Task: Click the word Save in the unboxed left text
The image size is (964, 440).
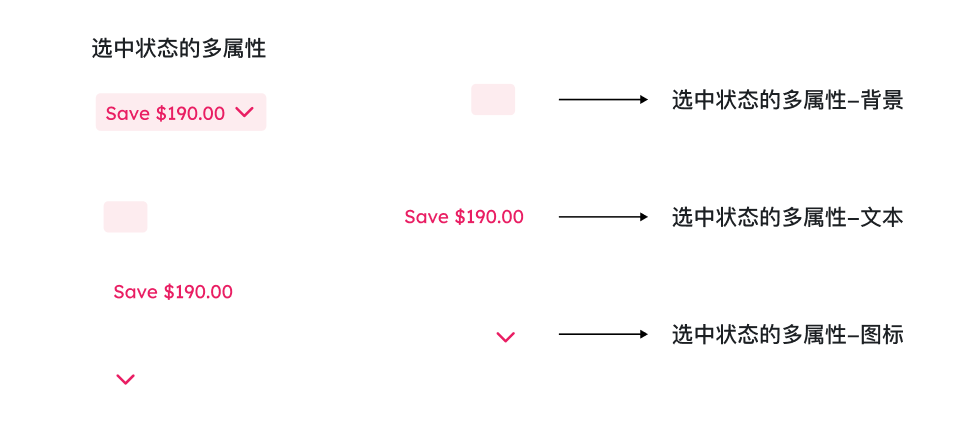Action: click(x=135, y=292)
